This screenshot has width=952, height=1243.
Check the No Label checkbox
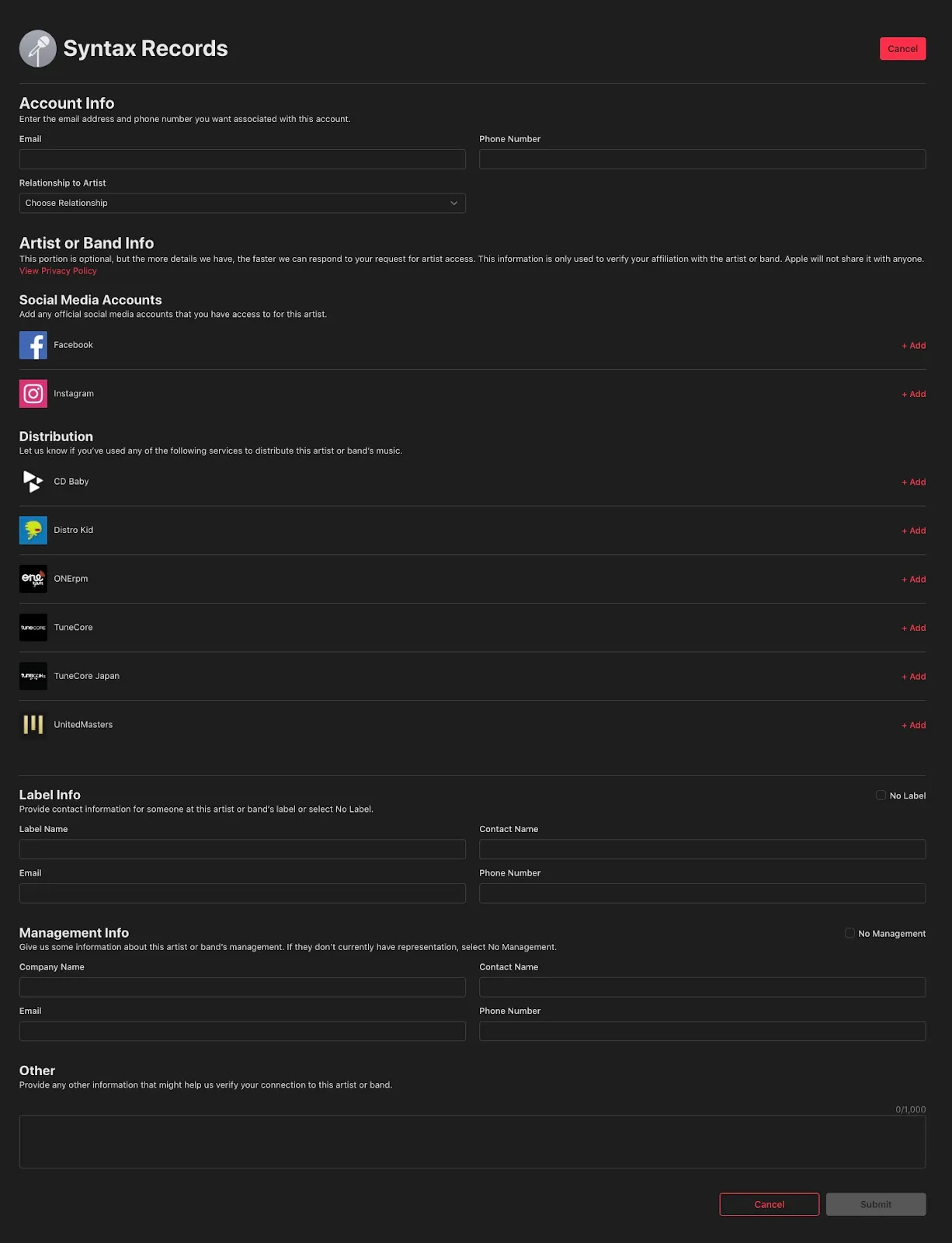pyautogui.click(x=881, y=796)
